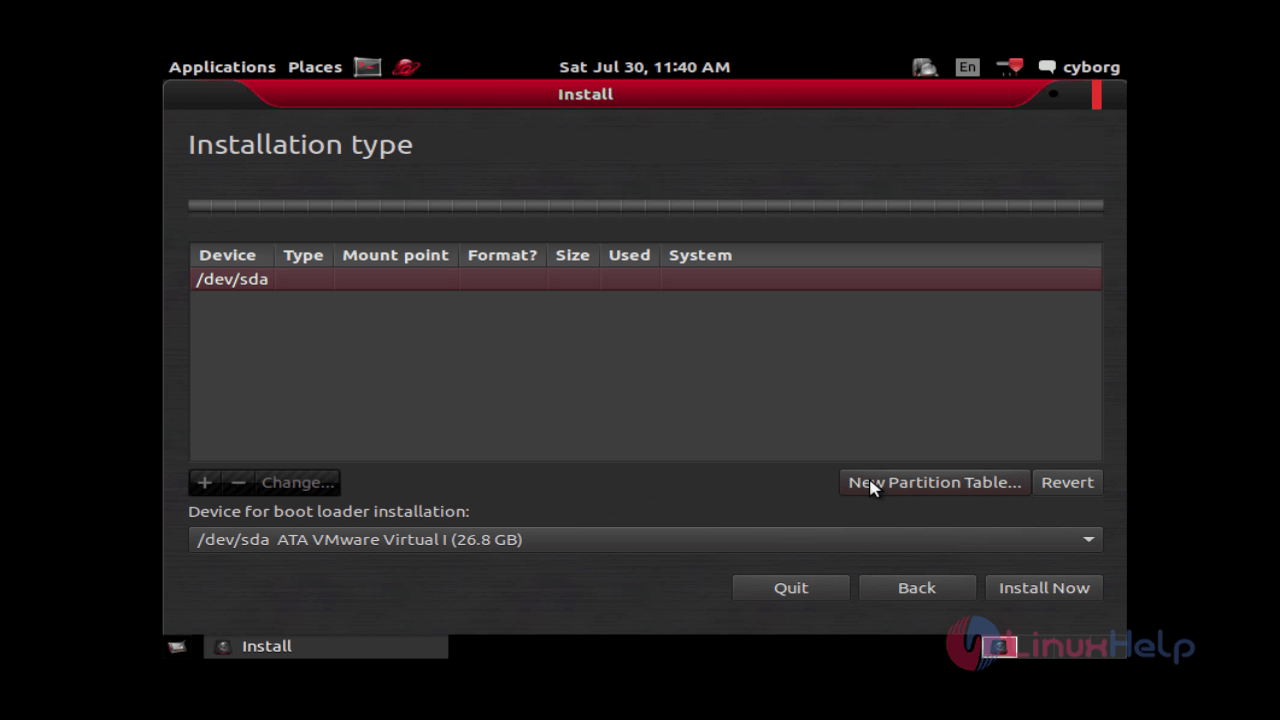The width and height of the screenshot is (1280, 720).
Task: Open the Applications menu
Action: pyautogui.click(x=221, y=67)
